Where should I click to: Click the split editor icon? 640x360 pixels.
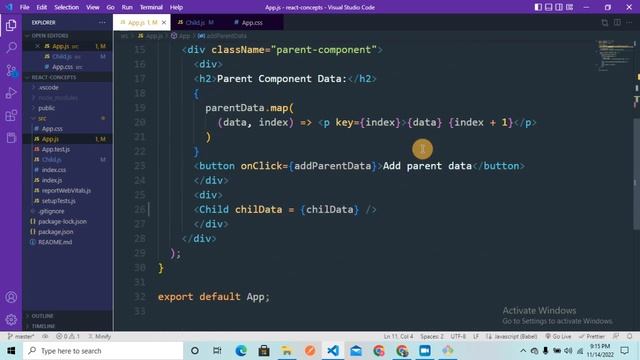617,22
